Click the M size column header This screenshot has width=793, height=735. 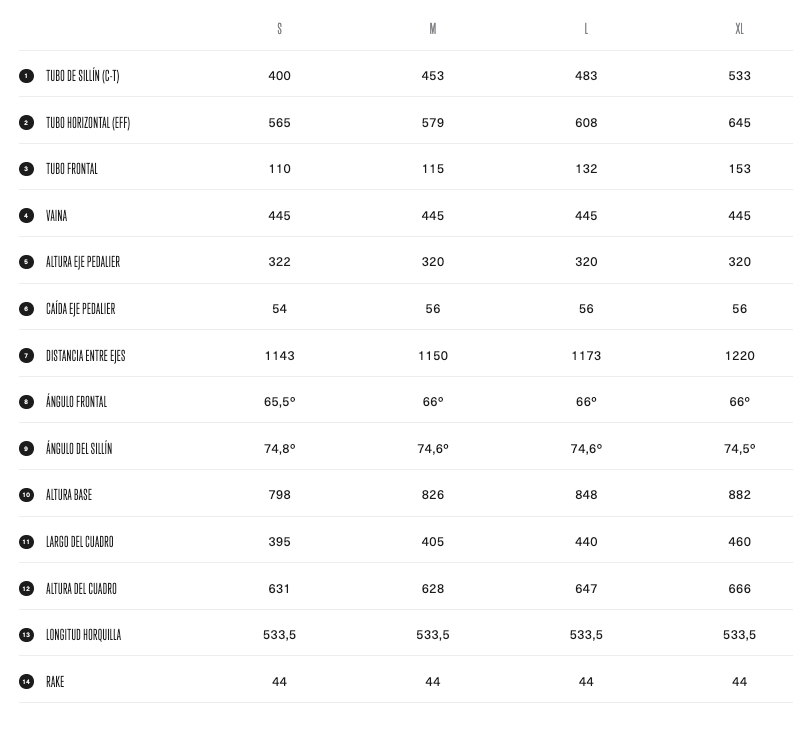click(433, 29)
